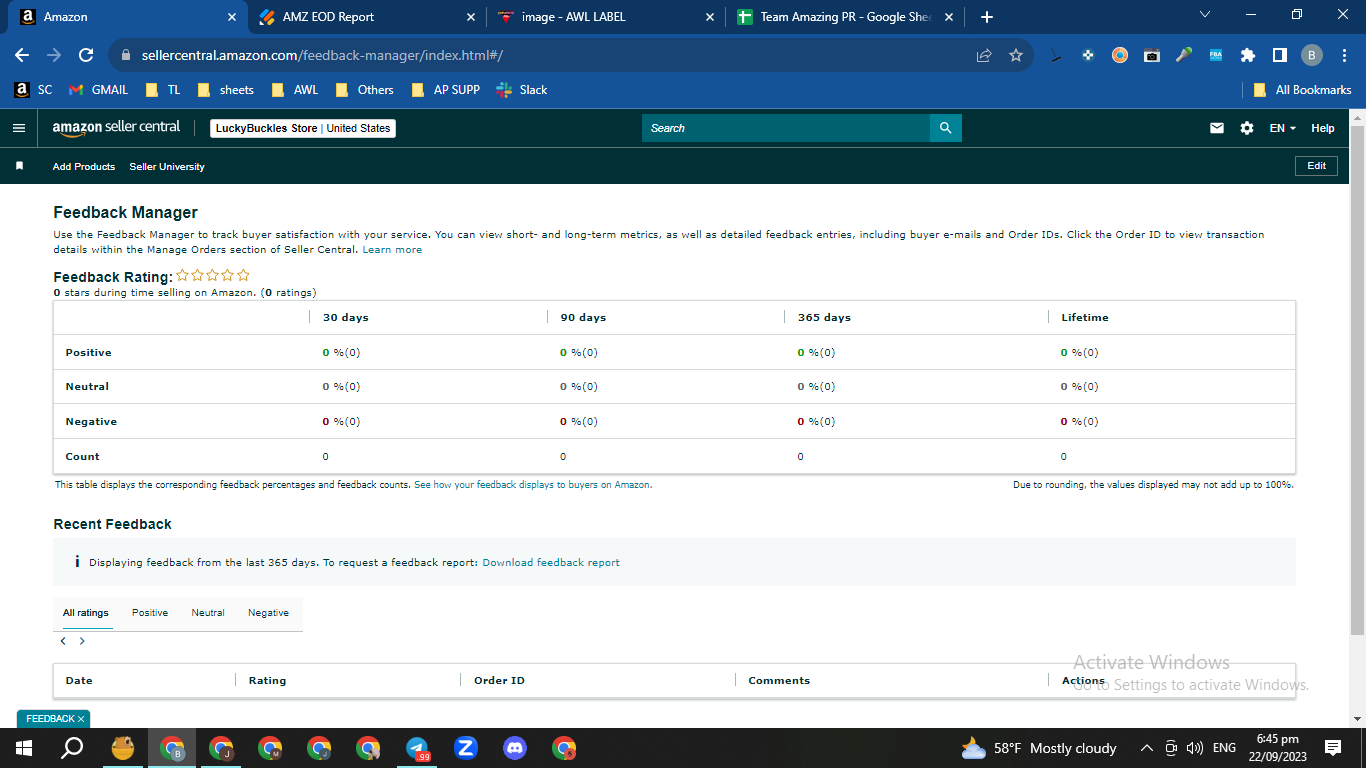
Task: Click the page vertical scrollbar
Action: click(x=1357, y=380)
